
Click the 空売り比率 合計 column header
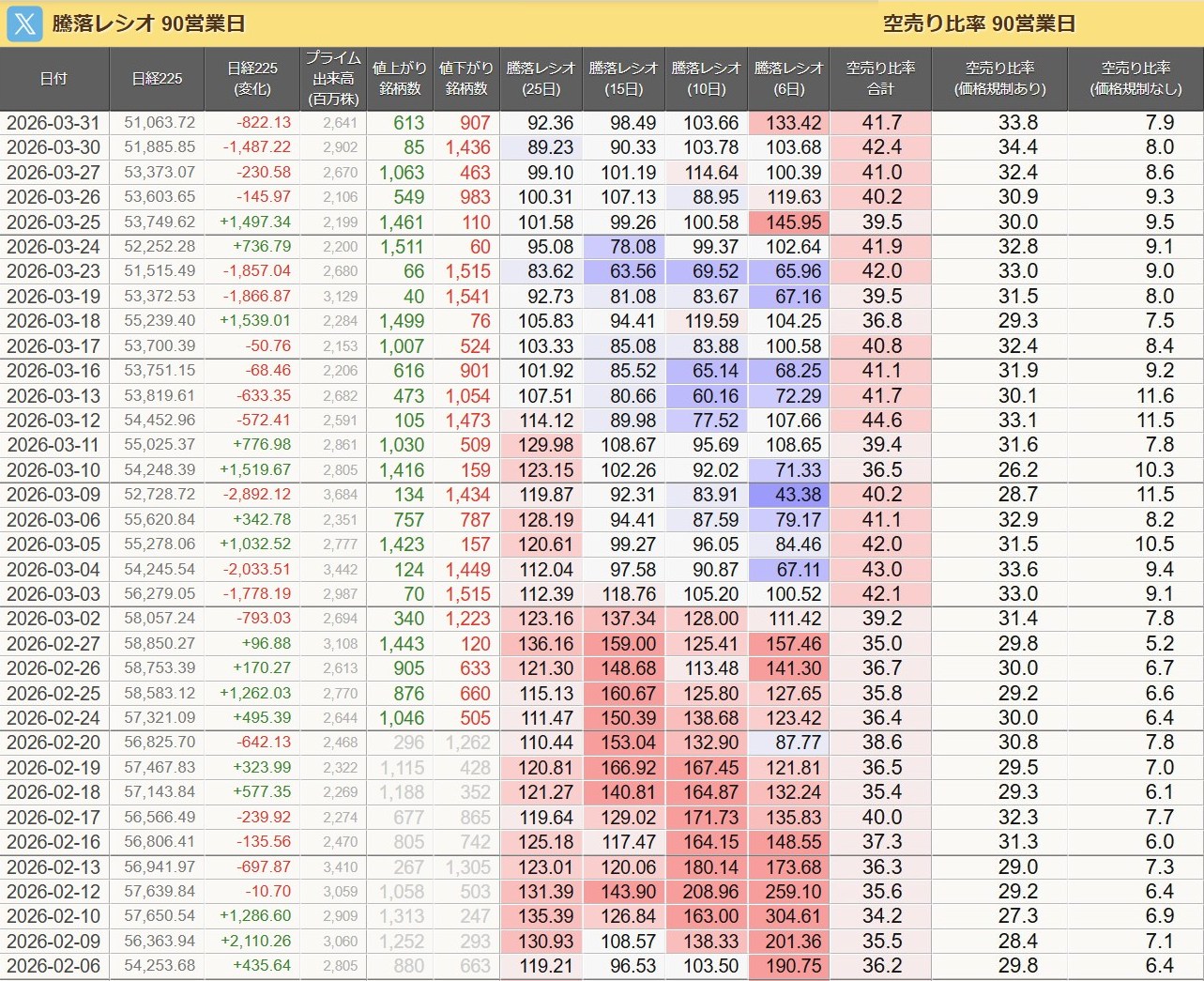(880, 79)
